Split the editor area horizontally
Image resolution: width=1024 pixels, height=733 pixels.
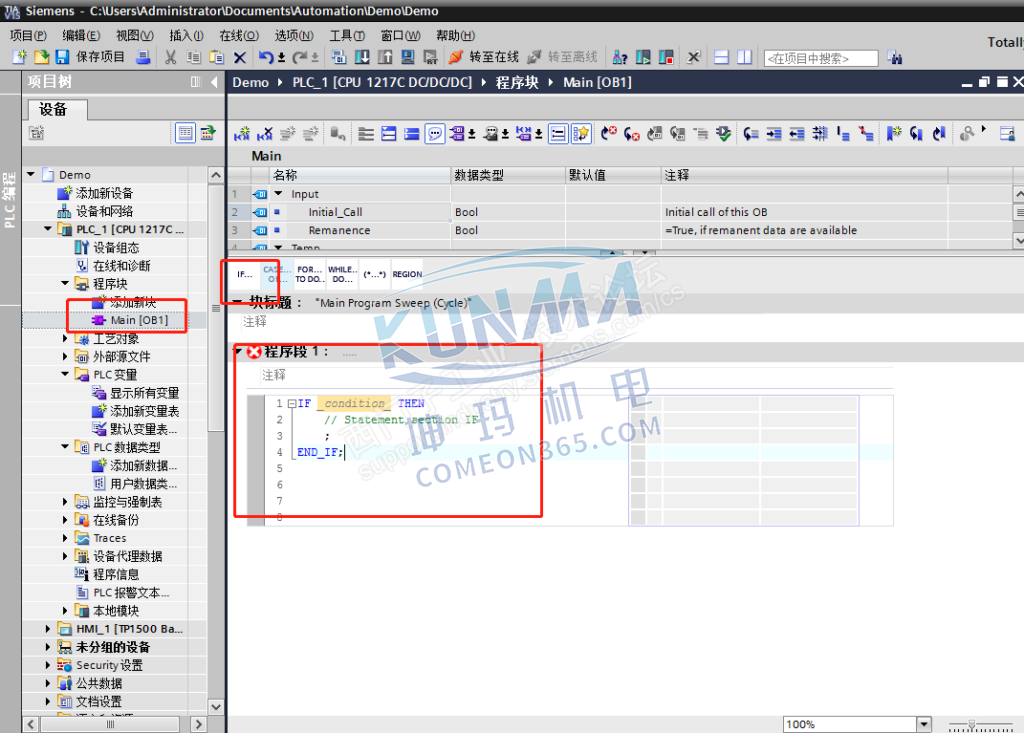(x=721, y=57)
